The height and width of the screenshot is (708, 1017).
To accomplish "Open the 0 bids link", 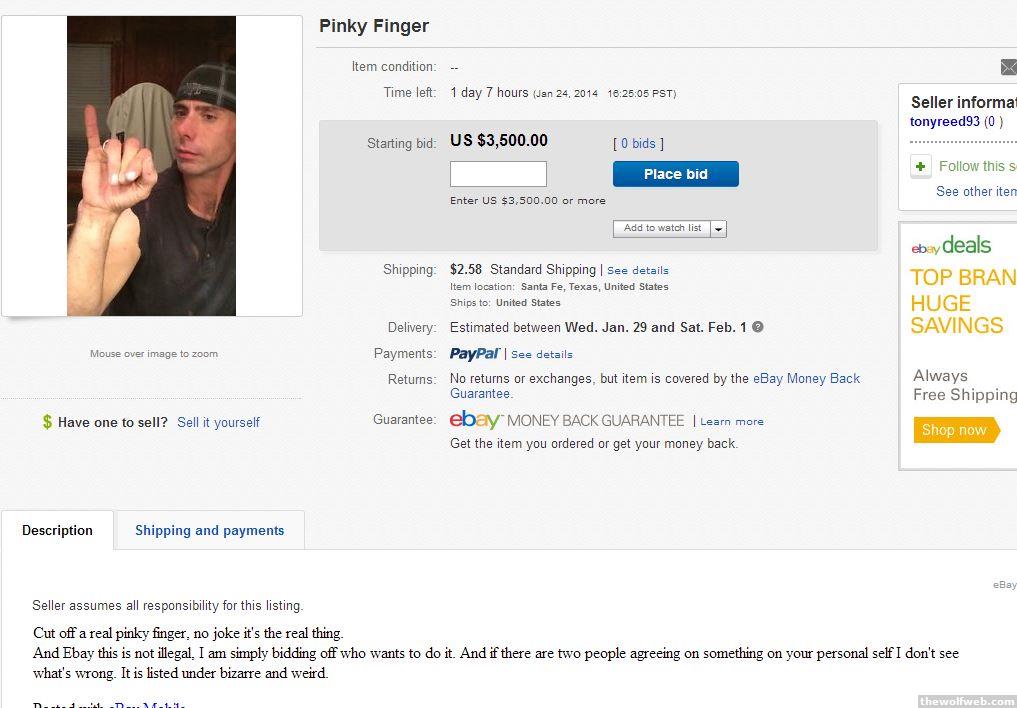I will (637, 144).
